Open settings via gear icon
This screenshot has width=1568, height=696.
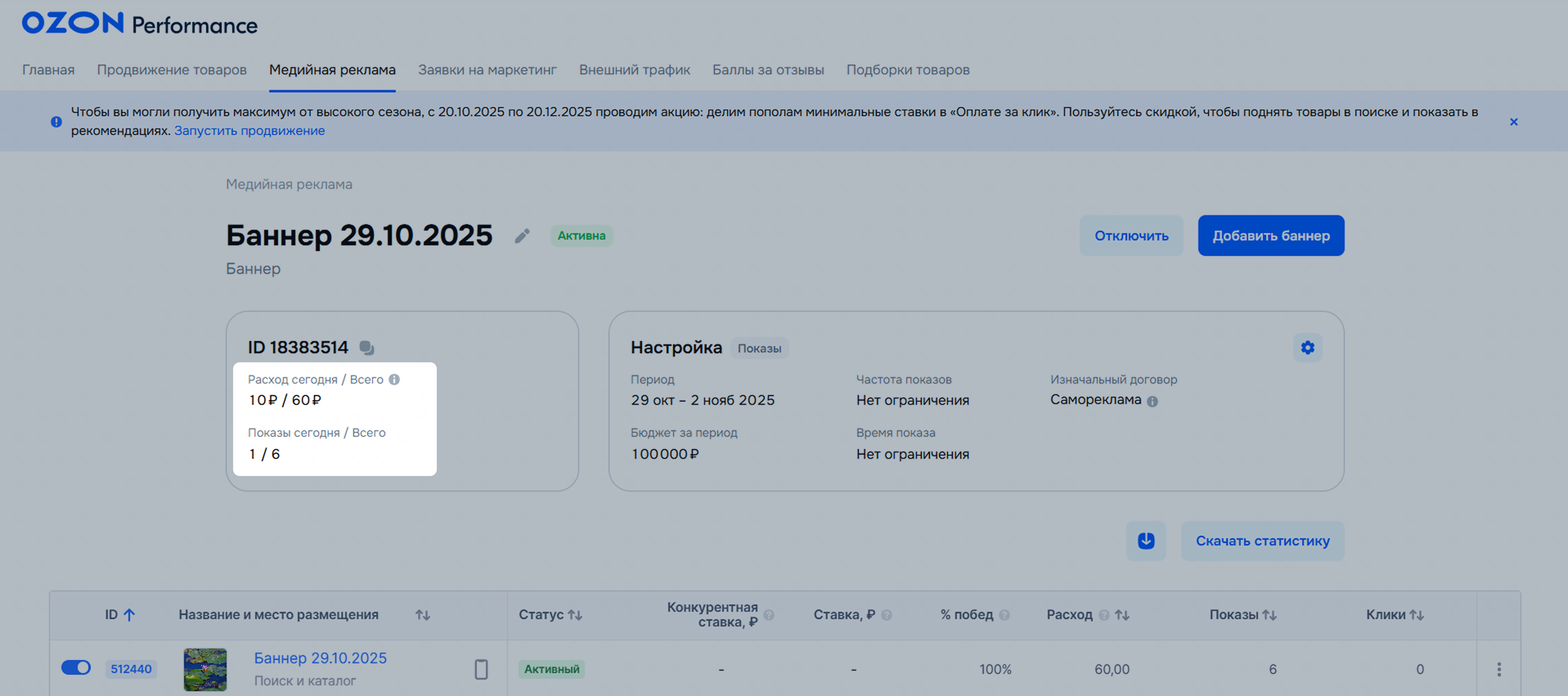(x=1307, y=348)
